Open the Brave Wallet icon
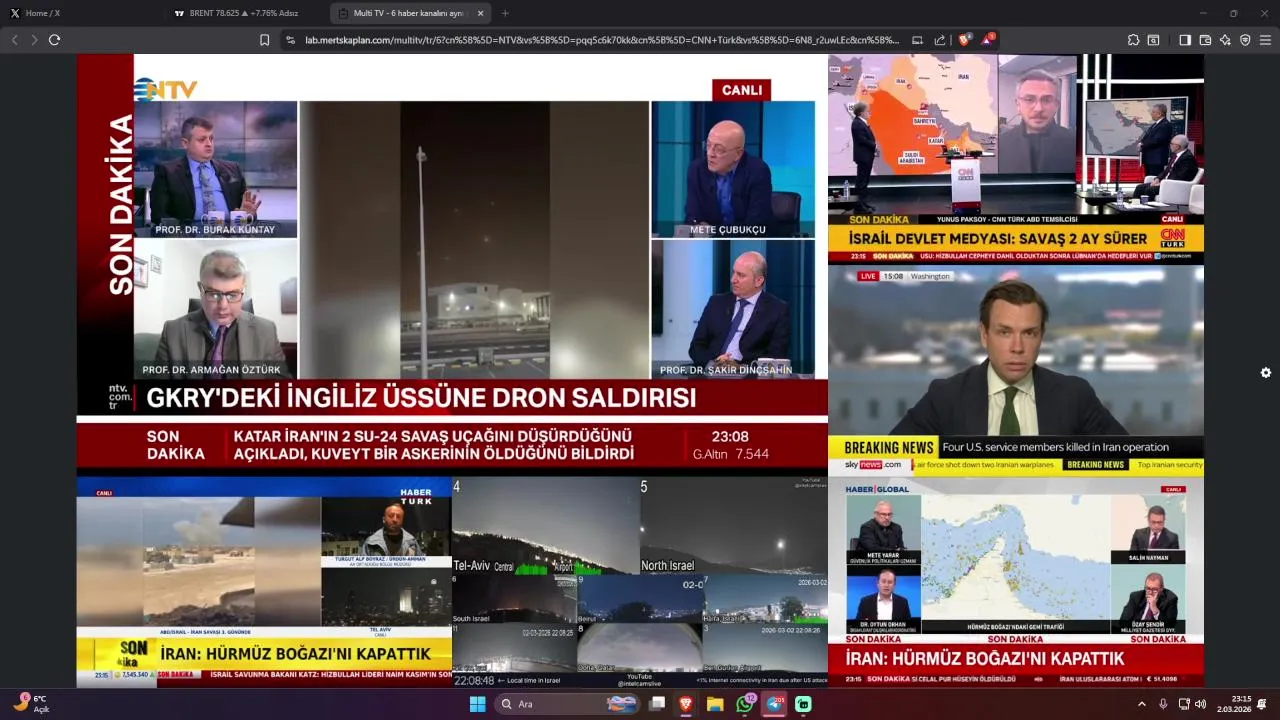Viewport: 1280px width, 720px height. click(1205, 40)
